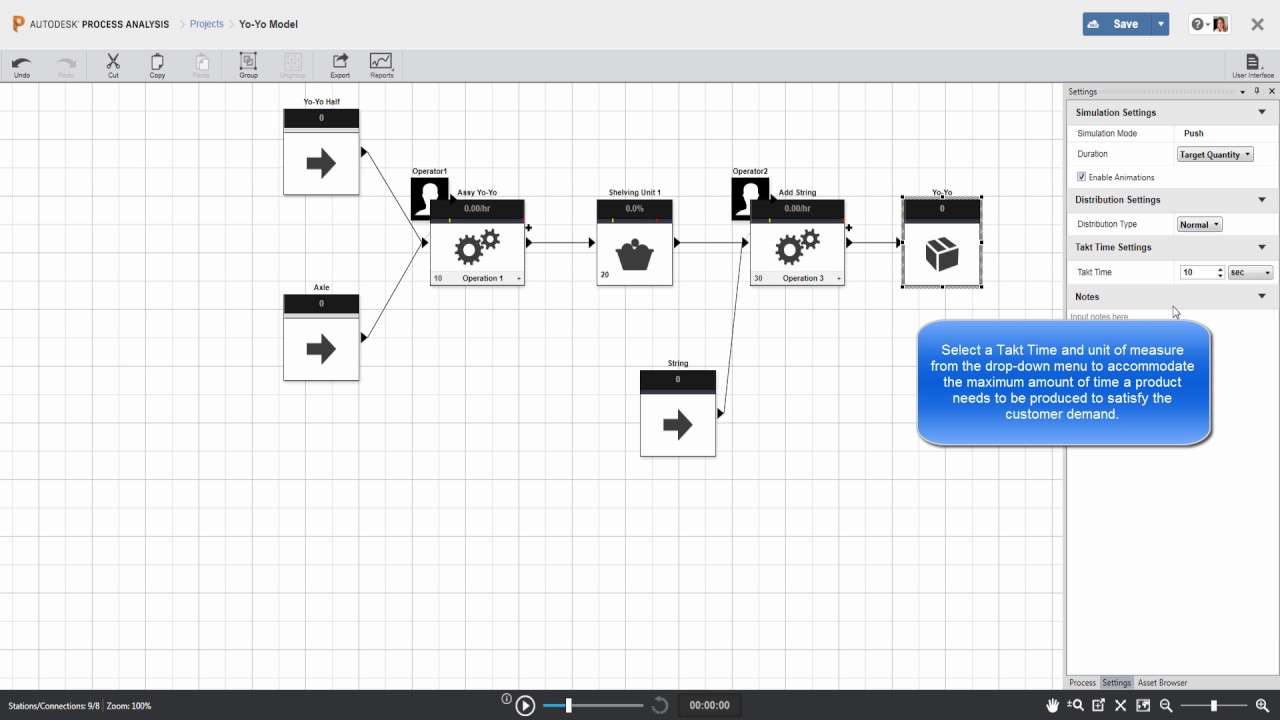Open the help question mark menu
The height and width of the screenshot is (720, 1280).
click(1200, 24)
